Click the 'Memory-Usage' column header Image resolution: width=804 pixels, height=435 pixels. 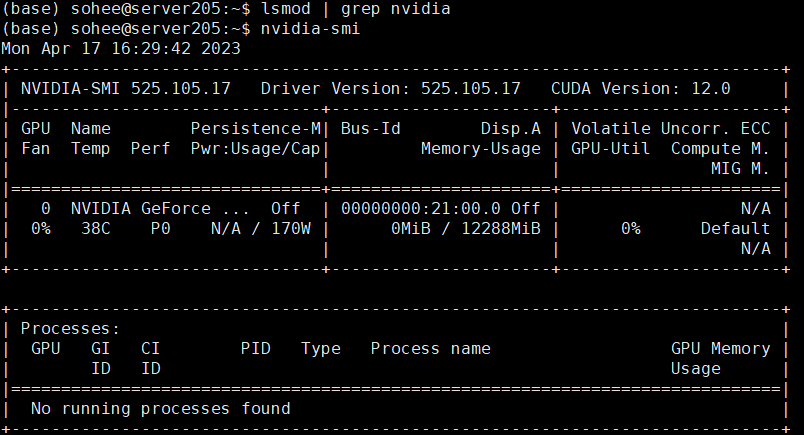(x=480, y=149)
